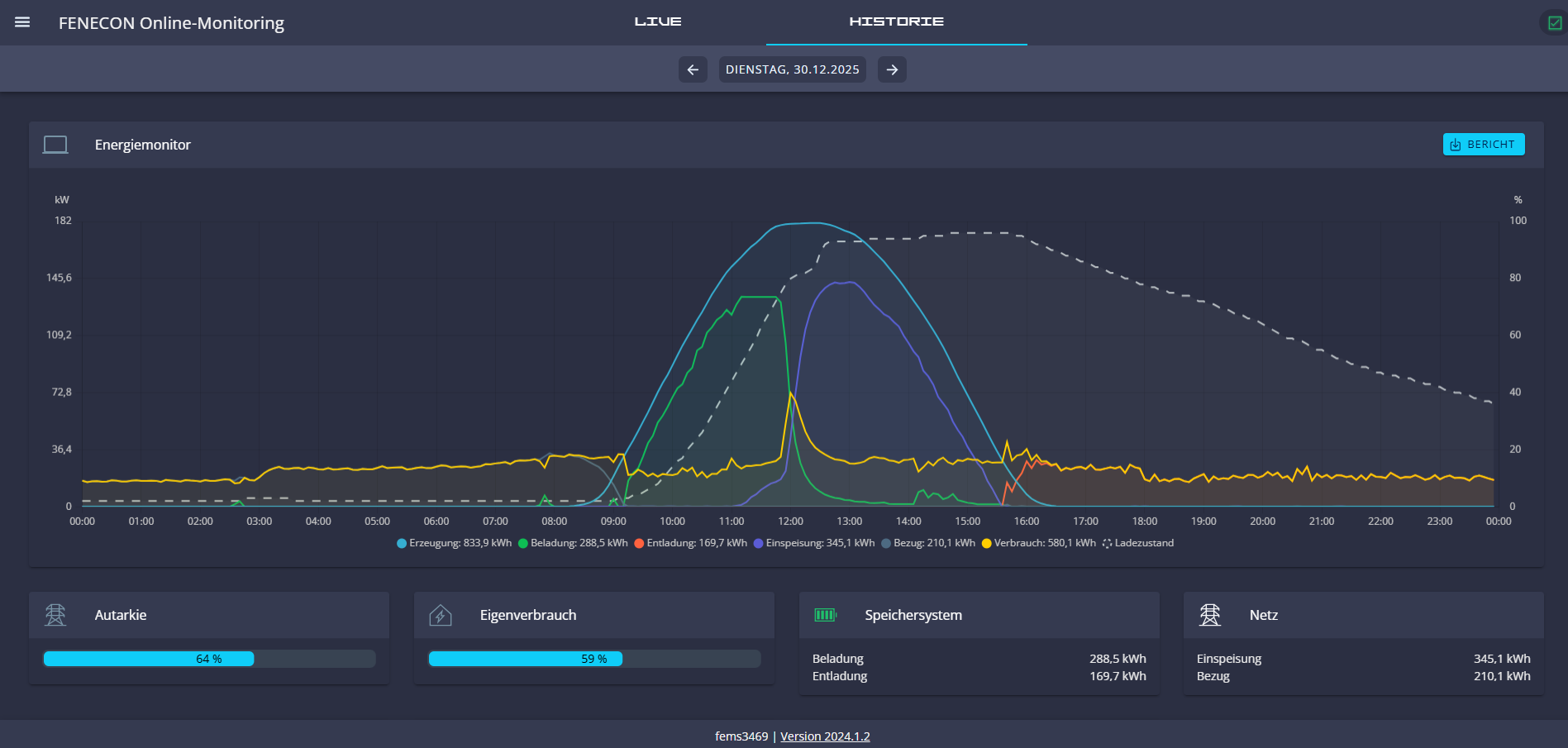Screen dimensions: 1568x748
Task: Click the Netz power pylon icon
Action: (1210, 615)
